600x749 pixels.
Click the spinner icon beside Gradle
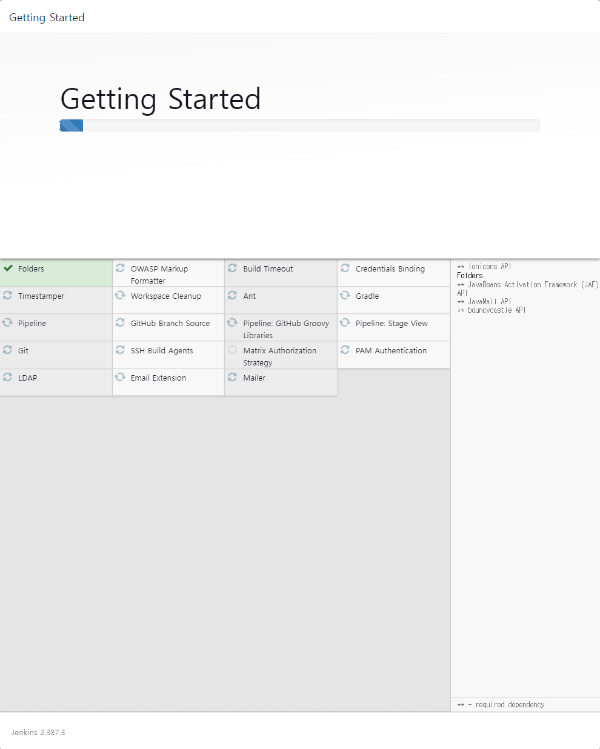coord(345,295)
